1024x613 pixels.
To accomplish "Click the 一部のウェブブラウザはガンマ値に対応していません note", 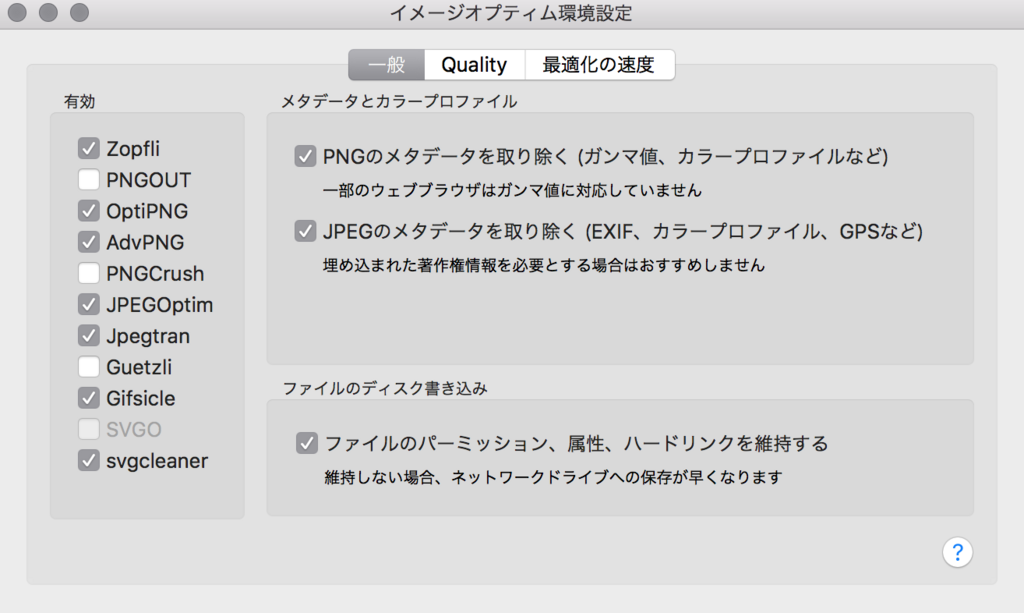I will coord(512,190).
